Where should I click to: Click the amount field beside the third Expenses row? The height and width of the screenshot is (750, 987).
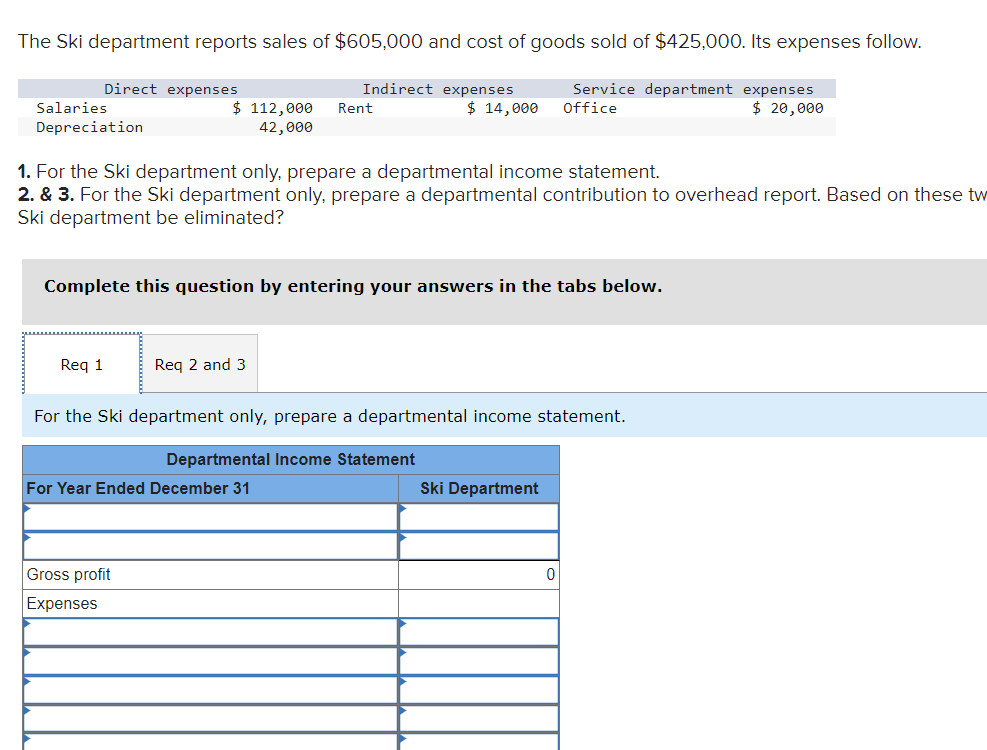[478, 689]
